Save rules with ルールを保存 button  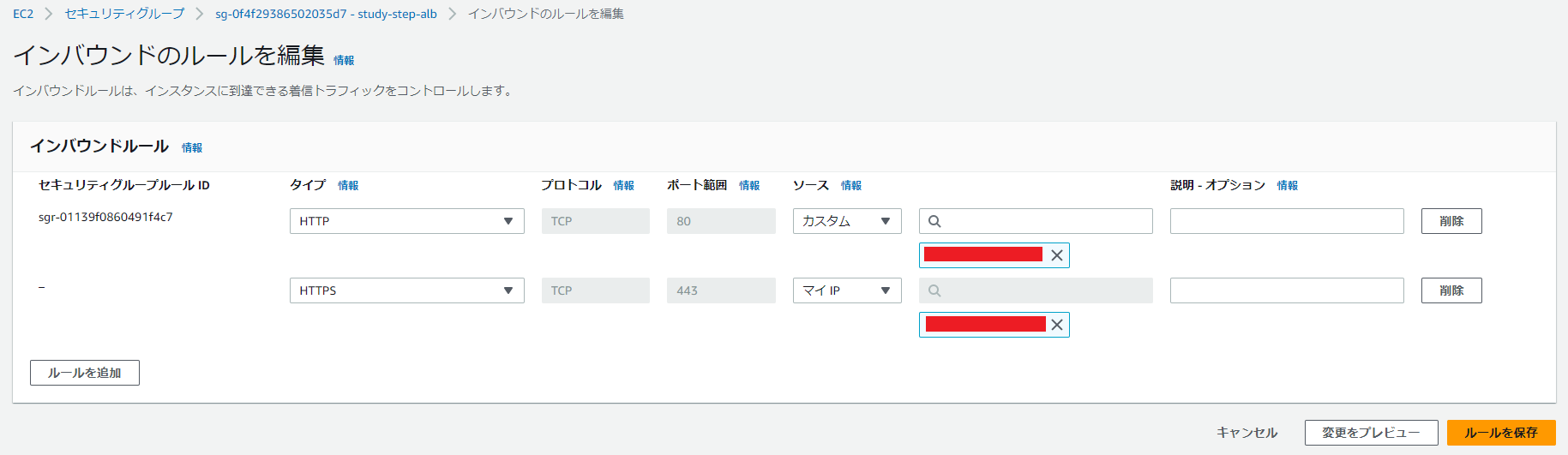(x=1501, y=433)
